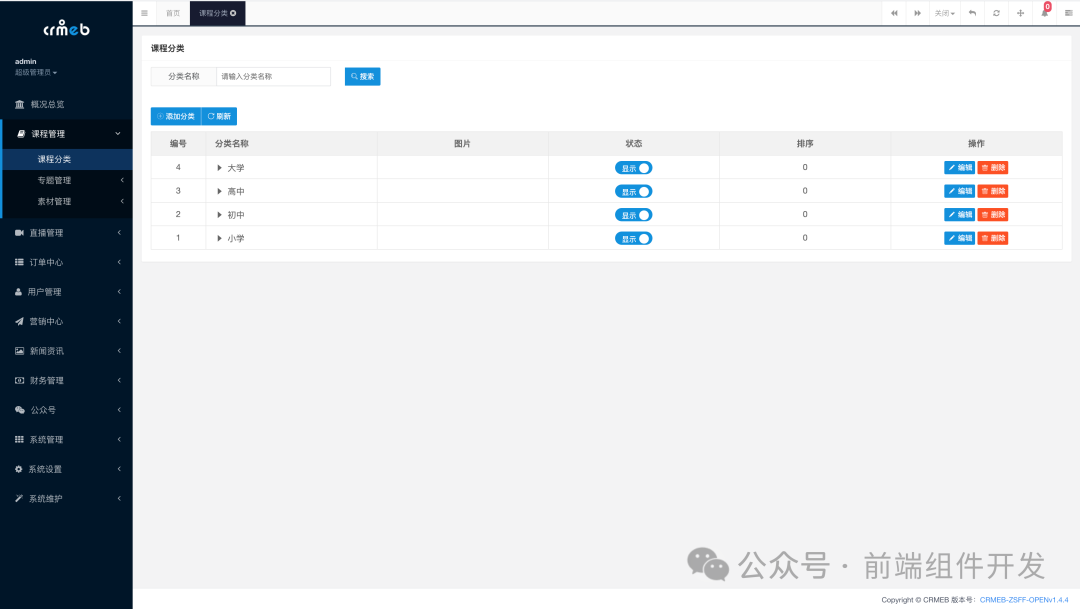Click the 分类名称 search input field
Screen dimensions: 1080x609
click(273, 76)
